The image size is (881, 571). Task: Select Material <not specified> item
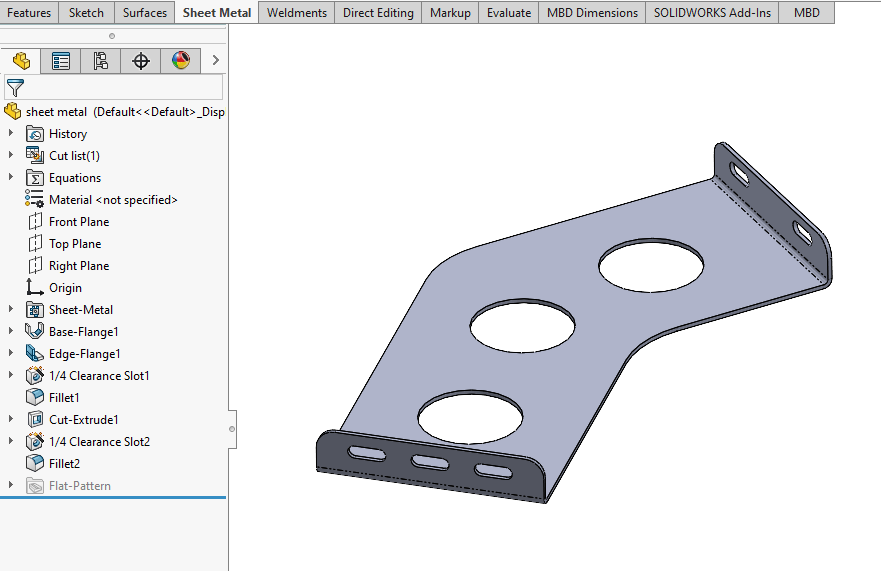(x=113, y=200)
